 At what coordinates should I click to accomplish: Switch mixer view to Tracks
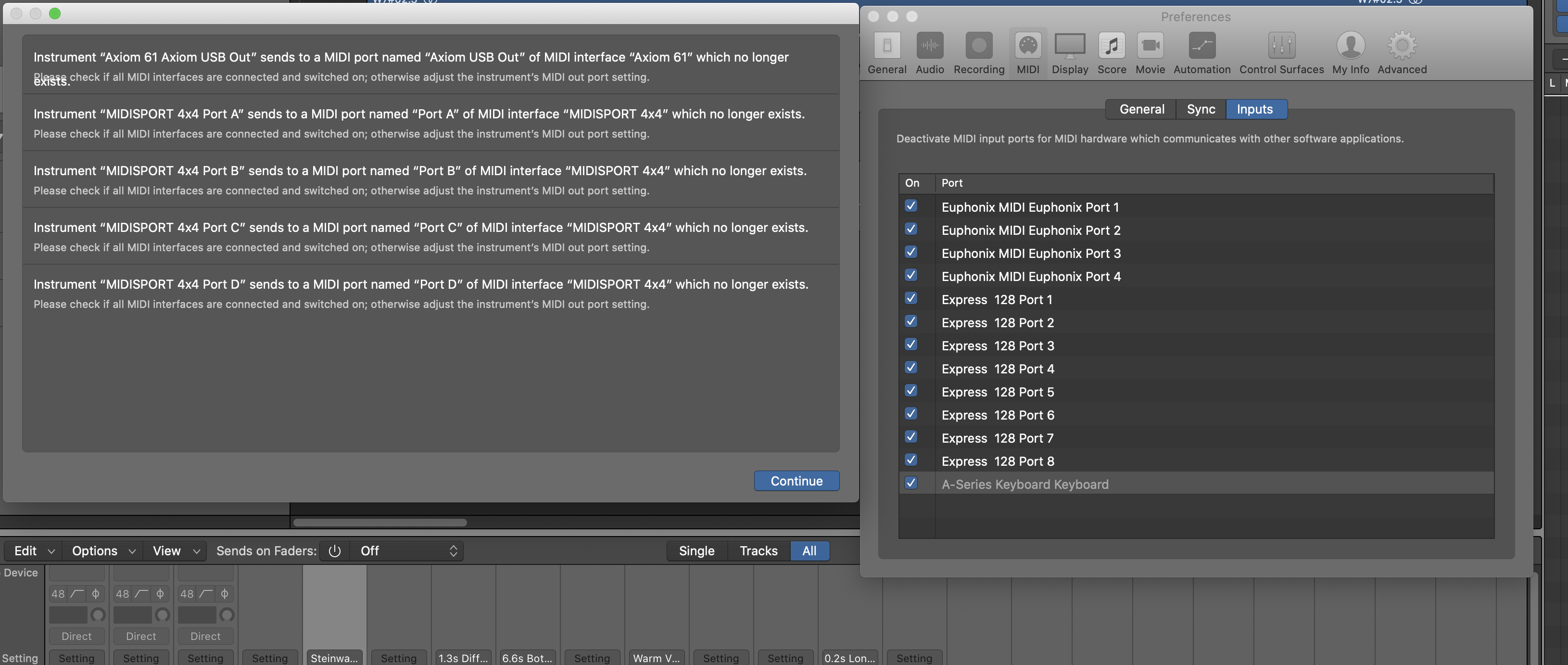[758, 551]
